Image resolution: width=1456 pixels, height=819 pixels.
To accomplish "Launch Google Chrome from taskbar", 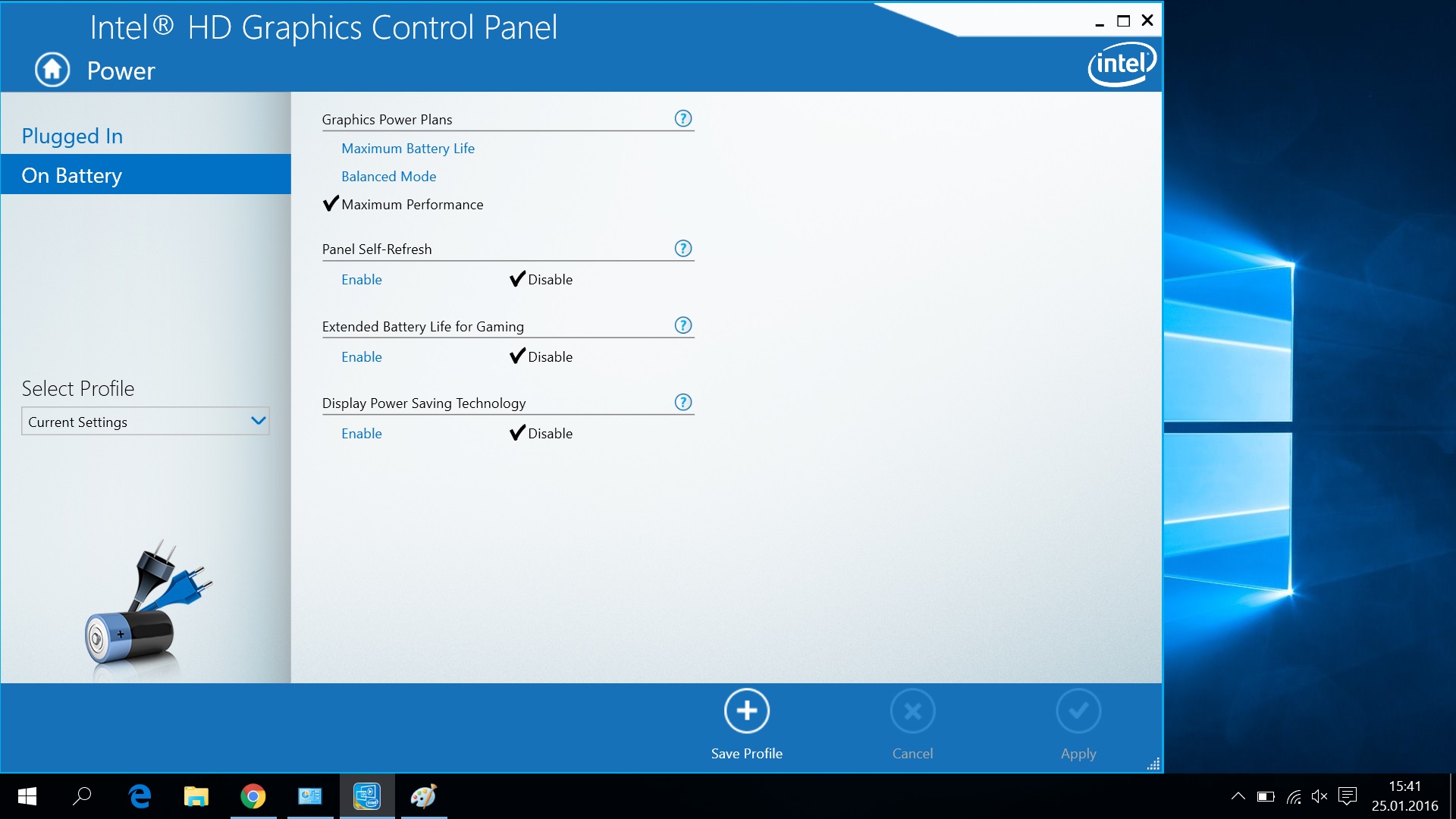I will pos(253,796).
